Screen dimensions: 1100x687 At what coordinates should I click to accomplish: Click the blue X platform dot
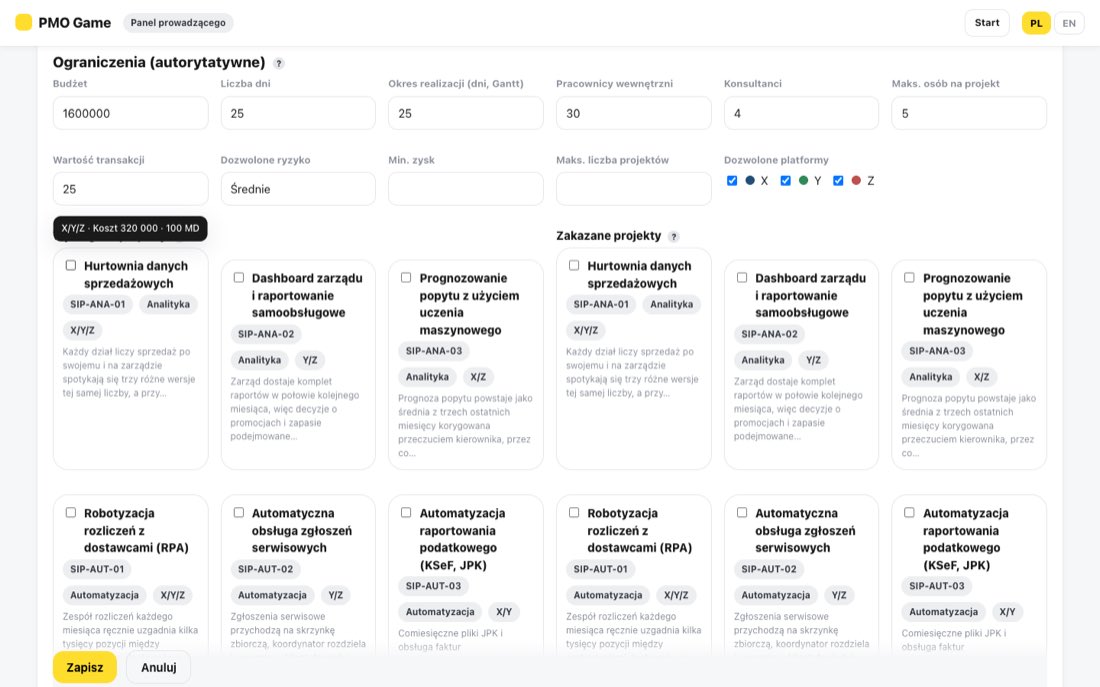tap(750, 180)
